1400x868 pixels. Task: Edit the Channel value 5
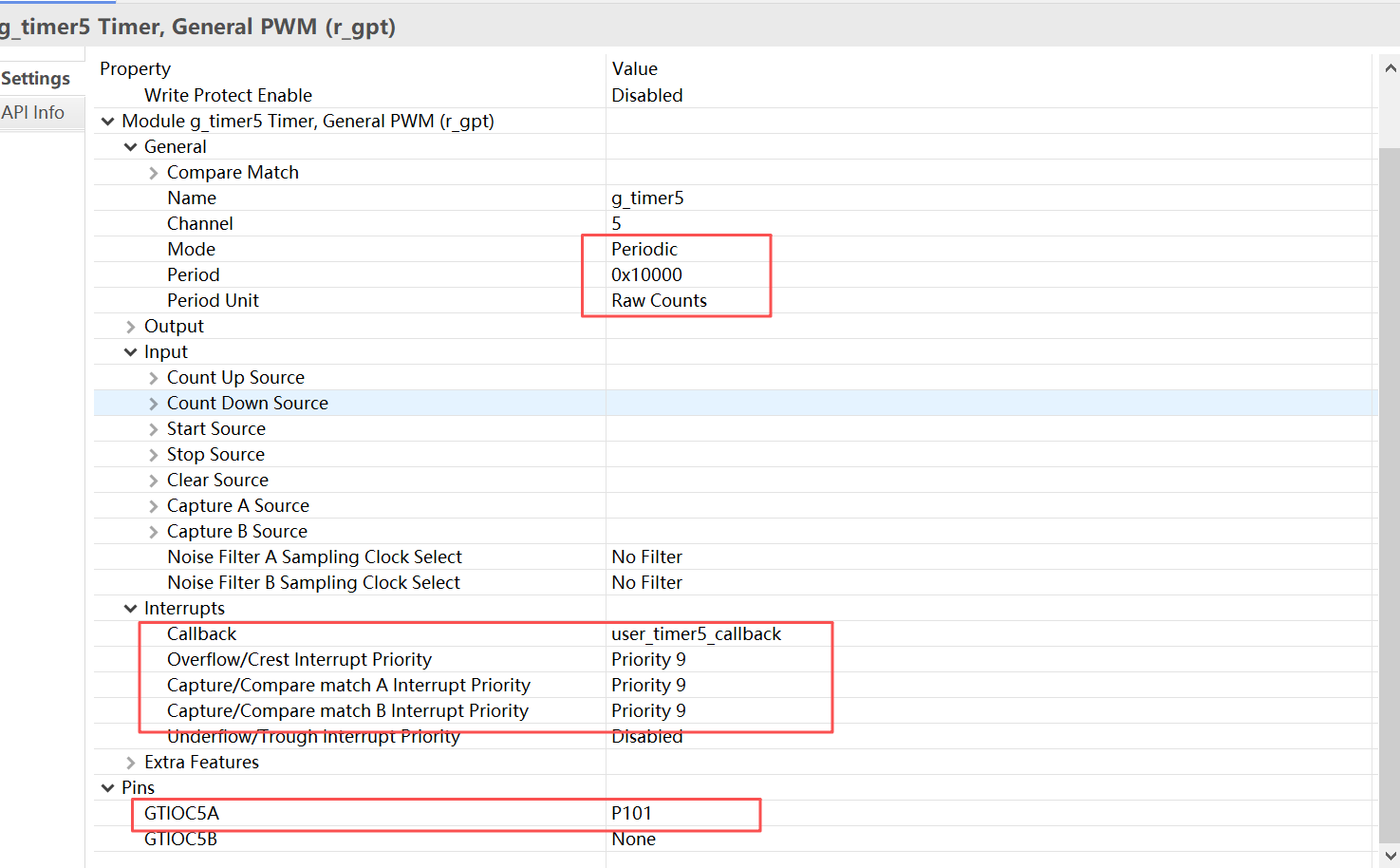coord(617,223)
